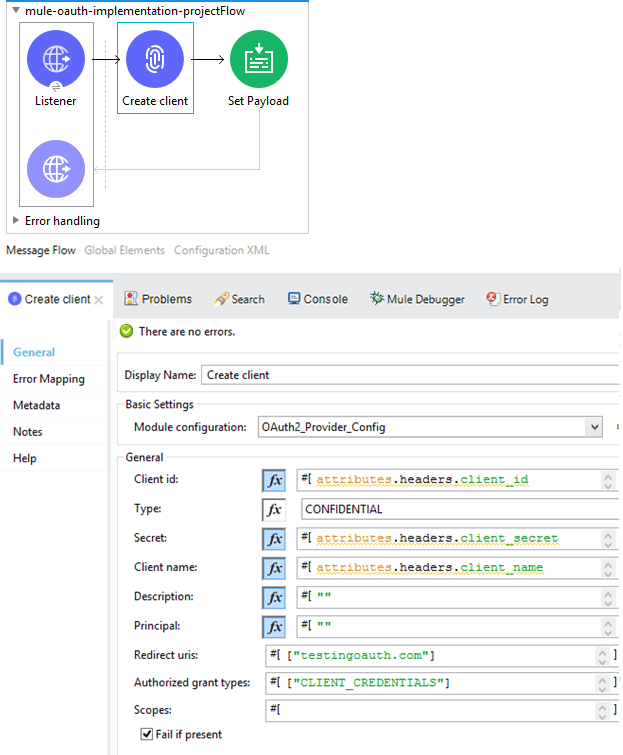
Task: Select the Listener node icon in flow
Action: 56,59
